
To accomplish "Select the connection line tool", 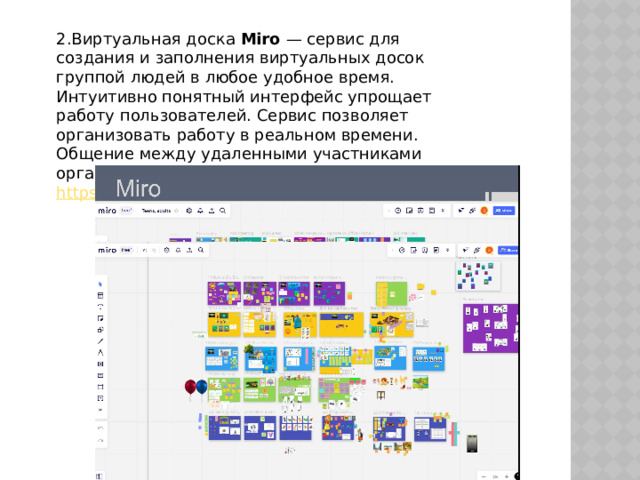I will [100, 341].
